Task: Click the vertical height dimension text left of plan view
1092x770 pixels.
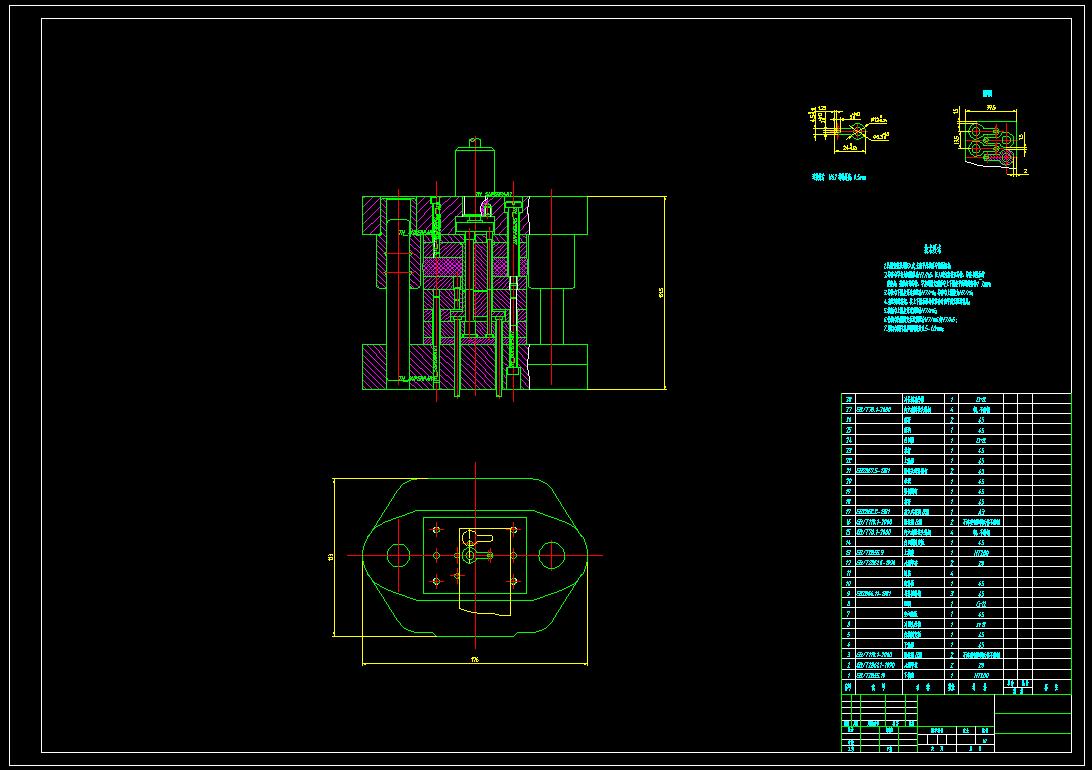Action: (331, 557)
